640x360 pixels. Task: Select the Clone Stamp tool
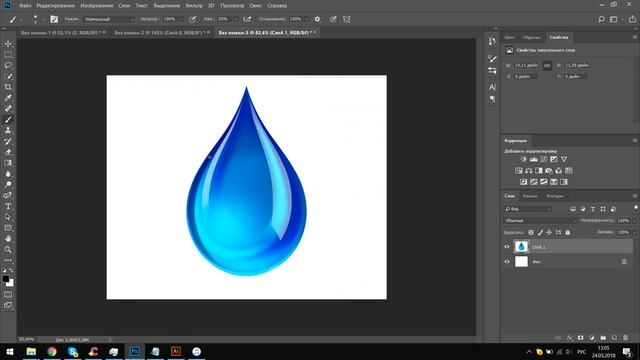tap(8, 130)
